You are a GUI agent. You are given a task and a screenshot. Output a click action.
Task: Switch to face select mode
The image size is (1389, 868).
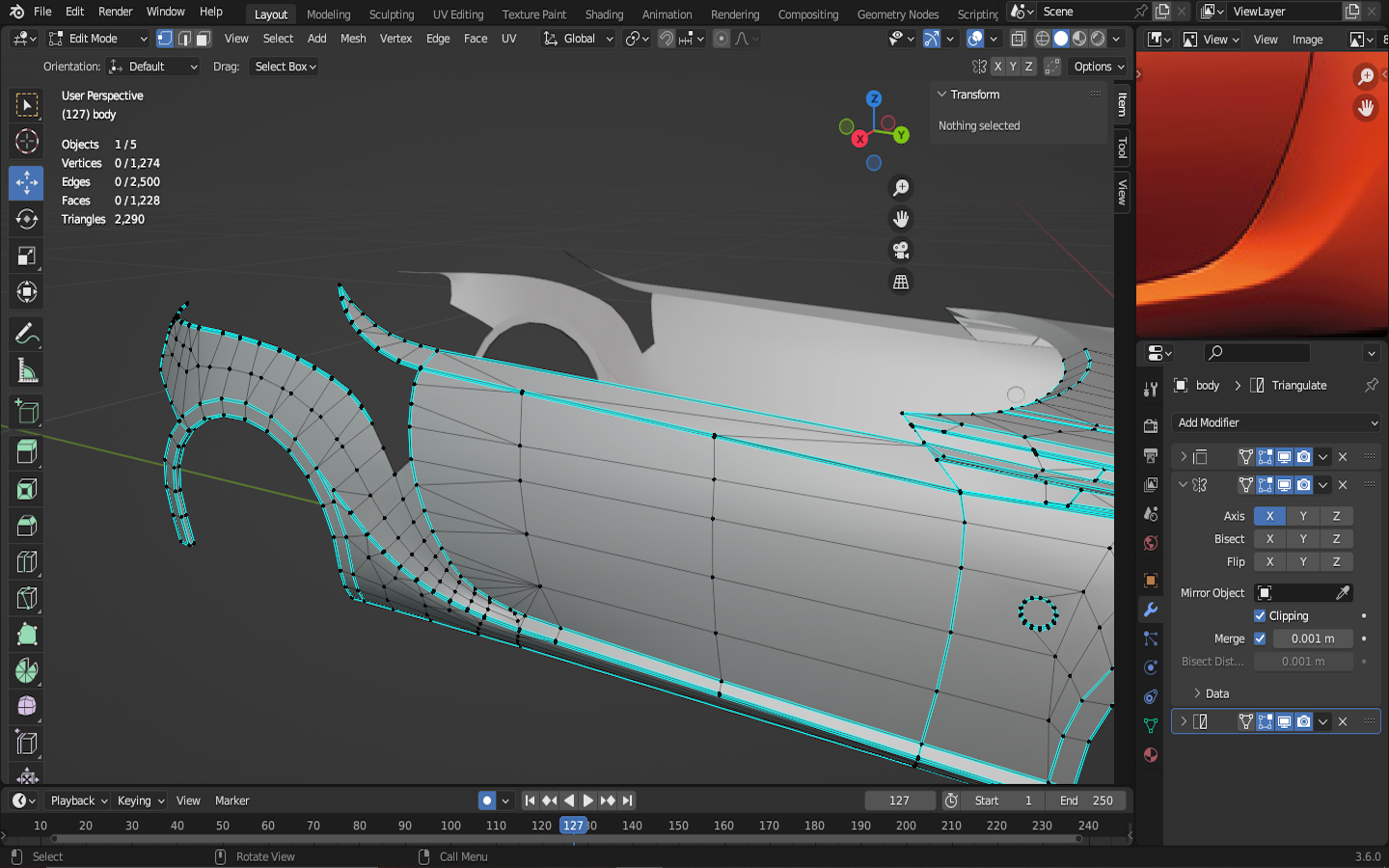point(203,39)
